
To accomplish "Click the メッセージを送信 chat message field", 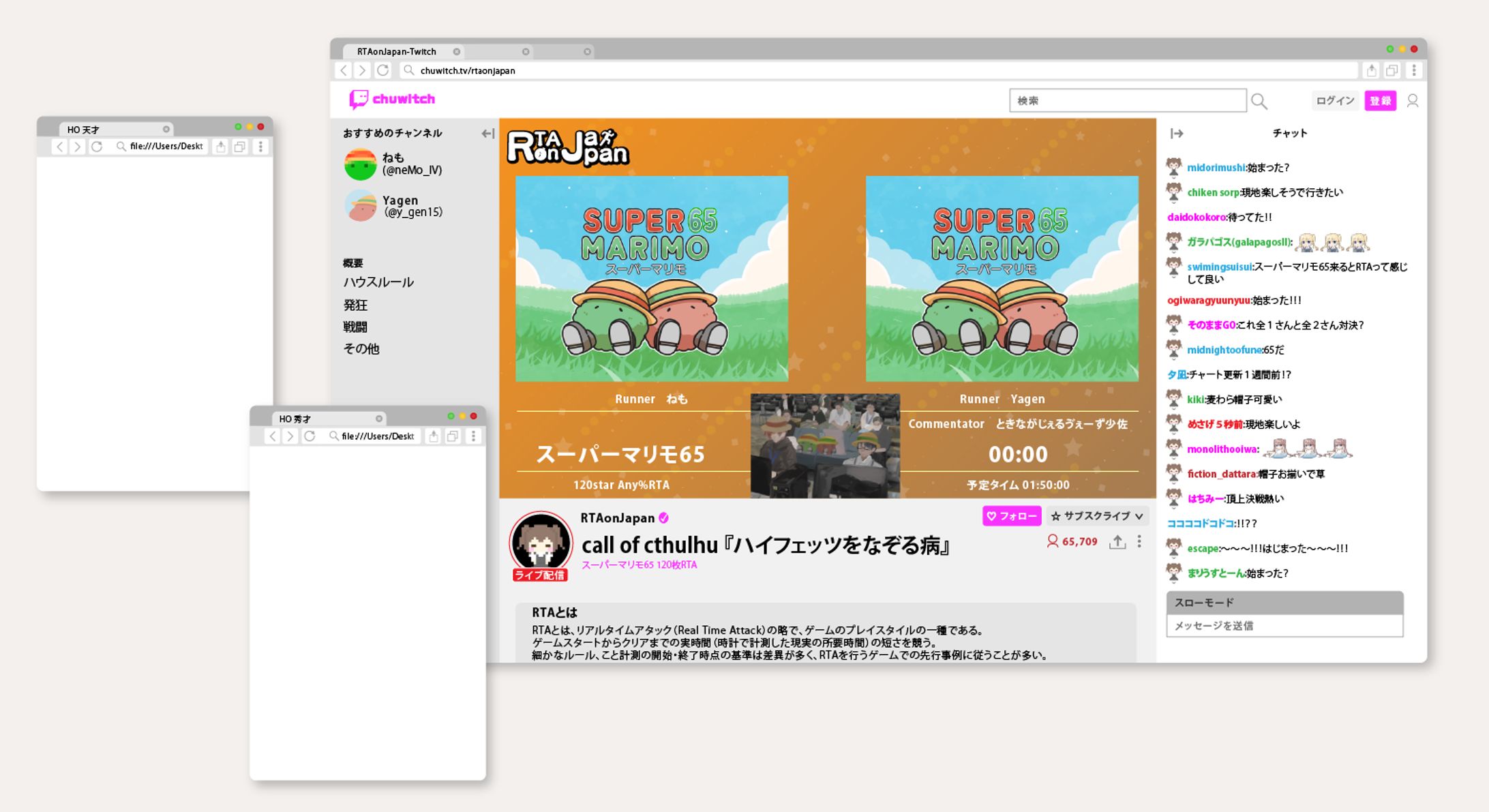I will pos(1284,626).
